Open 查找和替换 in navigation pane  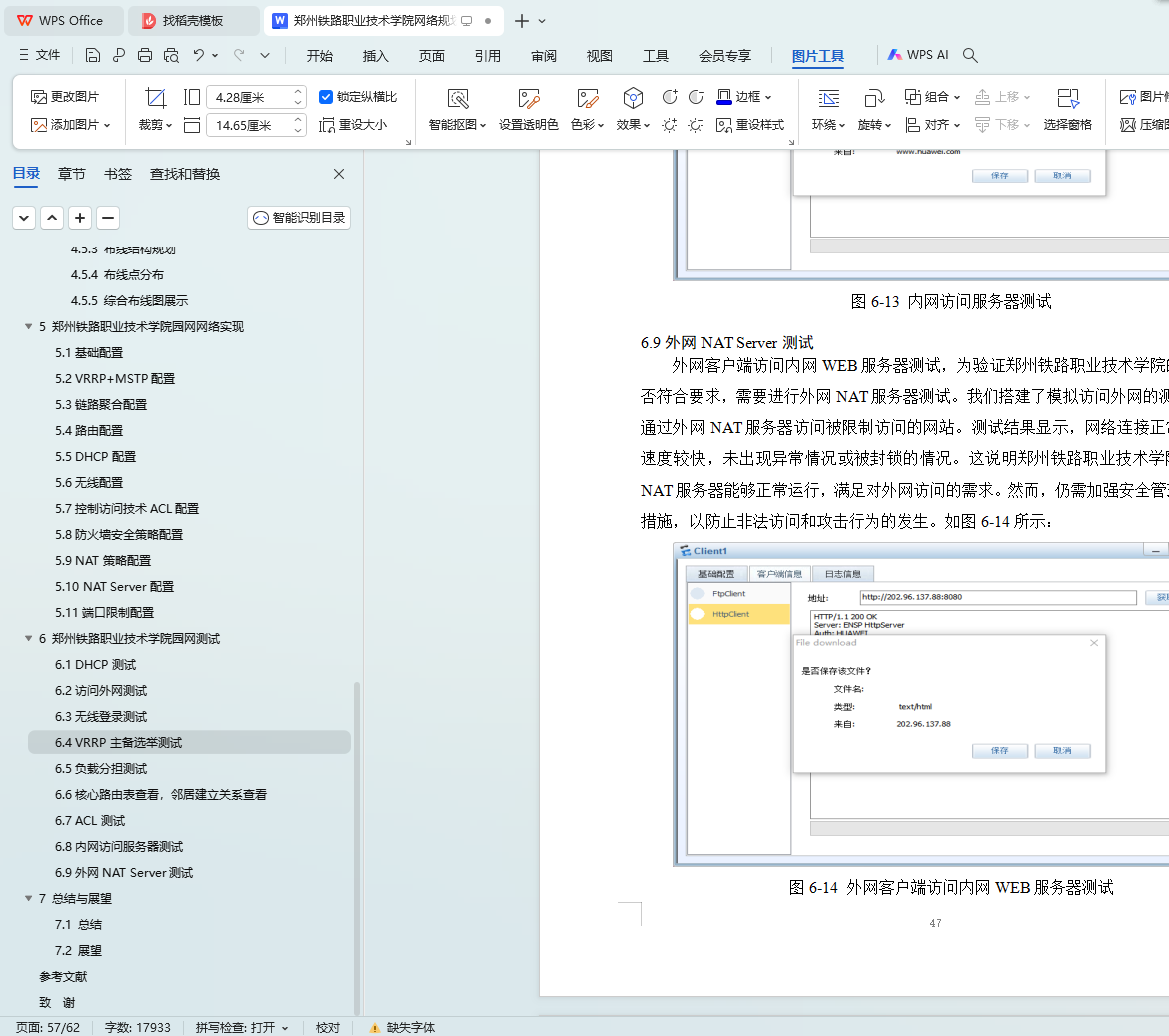click(x=185, y=174)
